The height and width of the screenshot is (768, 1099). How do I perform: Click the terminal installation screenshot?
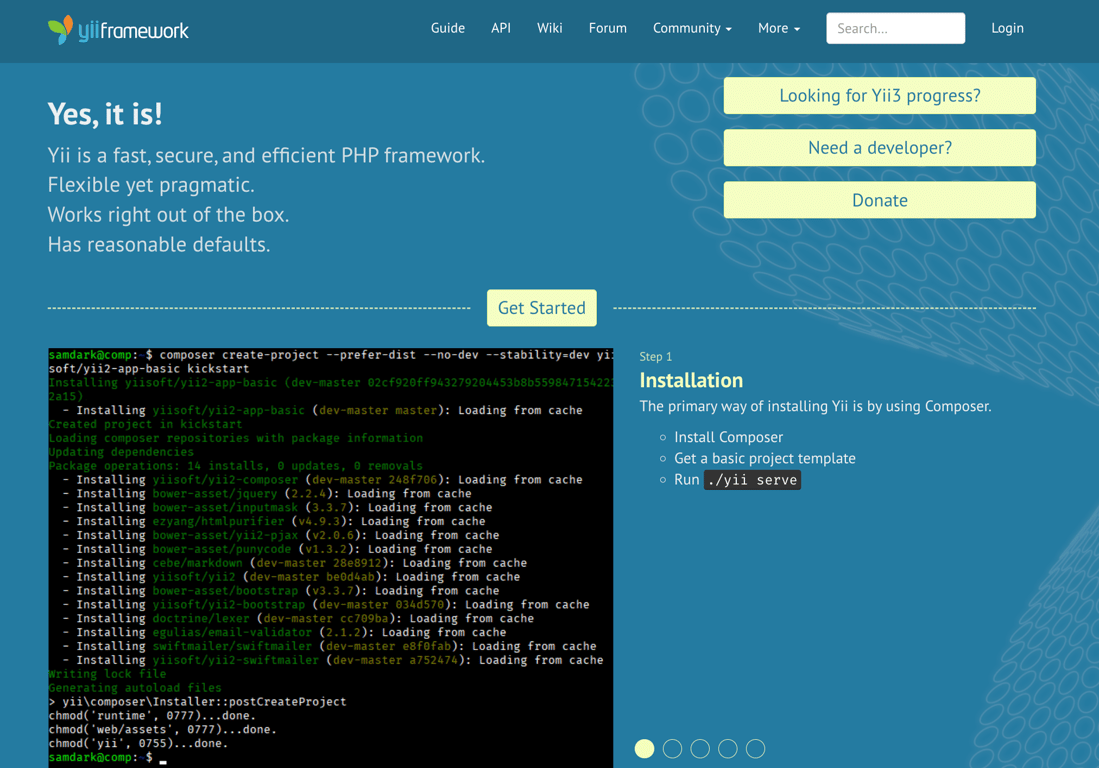331,558
